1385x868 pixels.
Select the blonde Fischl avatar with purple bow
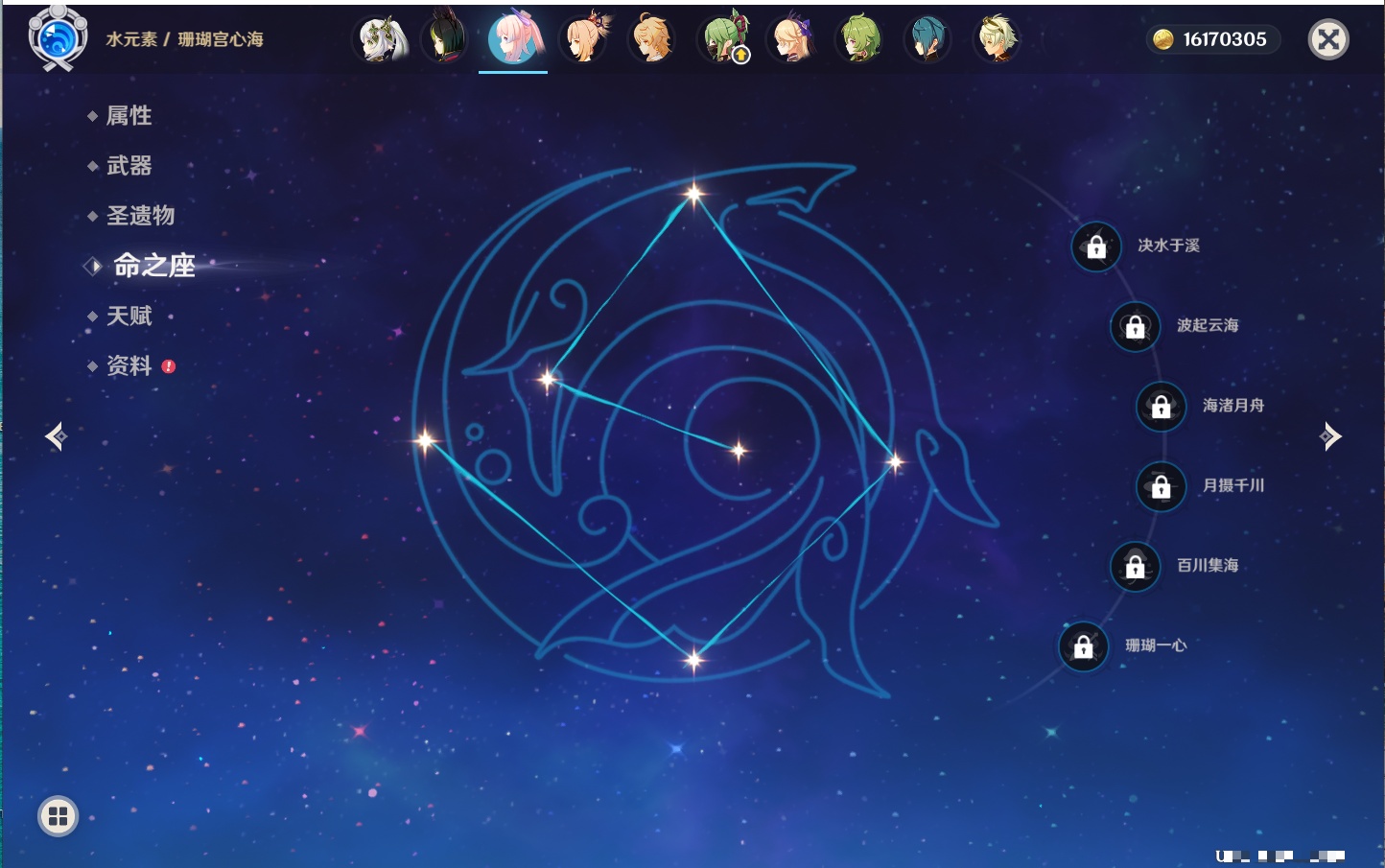tap(792, 38)
